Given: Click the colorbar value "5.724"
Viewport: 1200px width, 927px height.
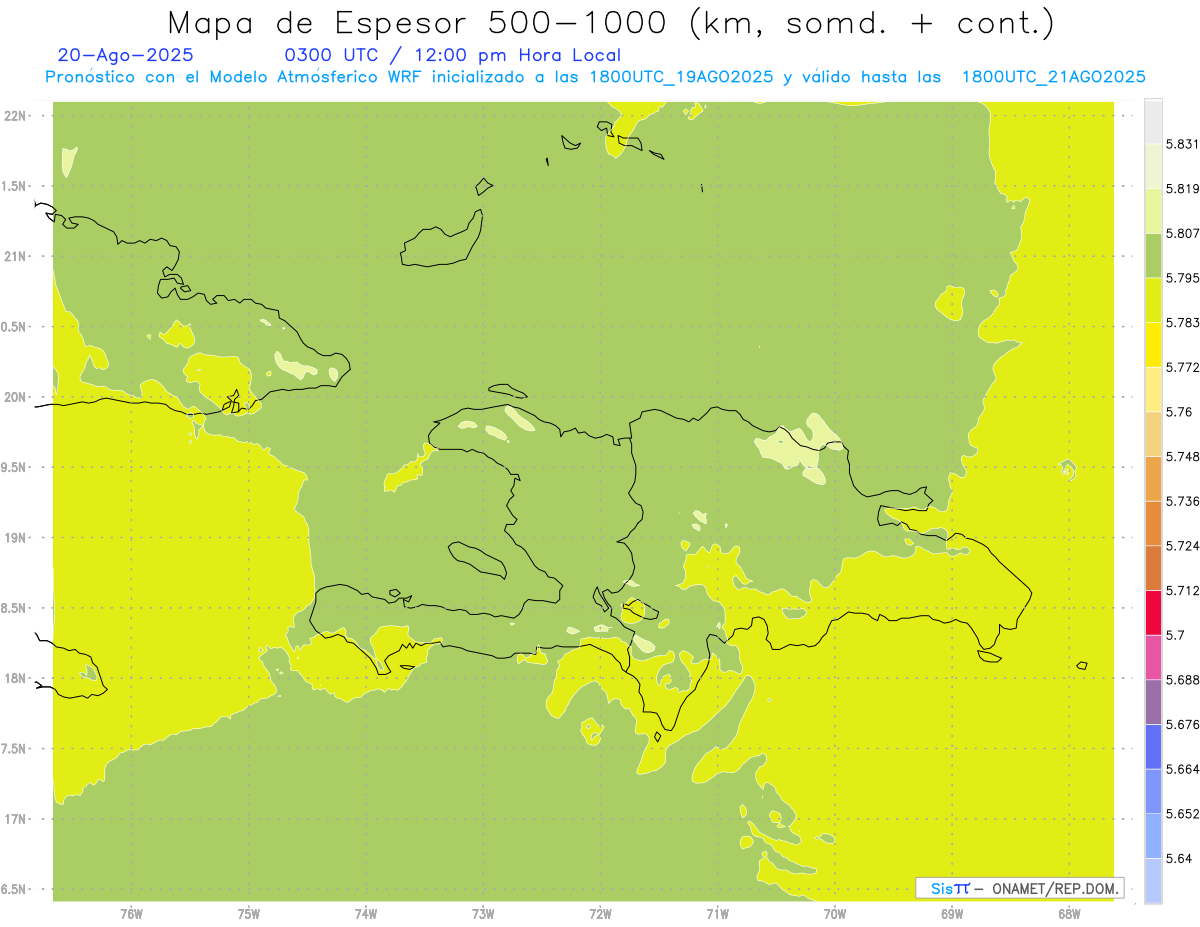Looking at the screenshot, I should (1182, 546).
